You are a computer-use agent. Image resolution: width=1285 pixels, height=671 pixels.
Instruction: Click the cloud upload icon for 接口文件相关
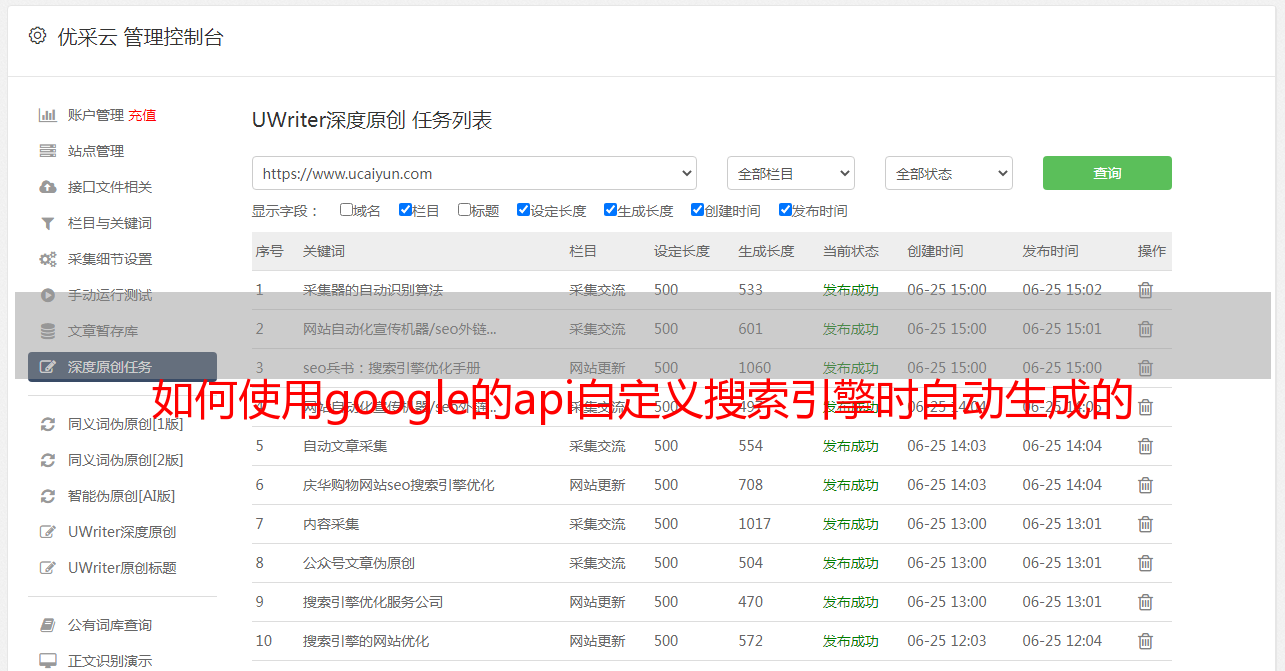coord(47,187)
